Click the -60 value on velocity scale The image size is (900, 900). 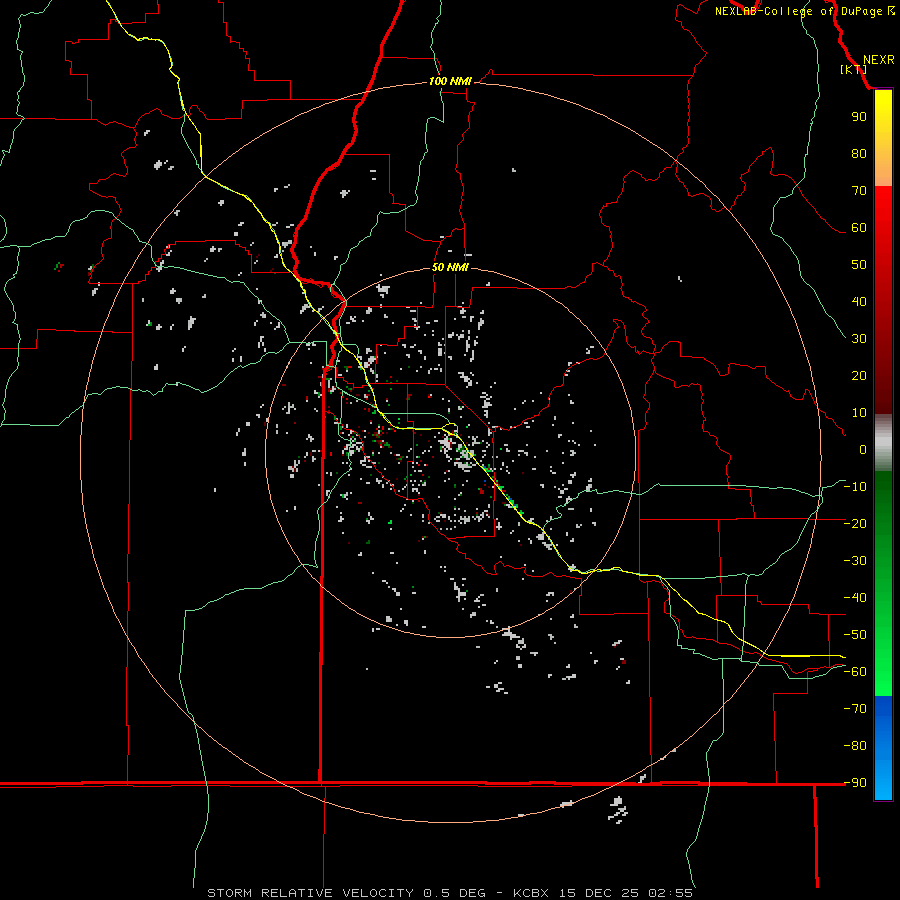(855, 672)
